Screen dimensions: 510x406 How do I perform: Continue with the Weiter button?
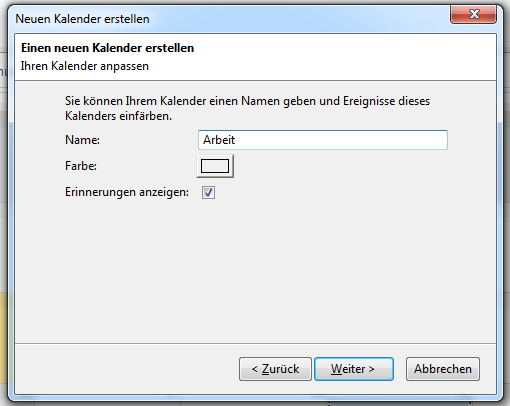pyautogui.click(x=354, y=369)
